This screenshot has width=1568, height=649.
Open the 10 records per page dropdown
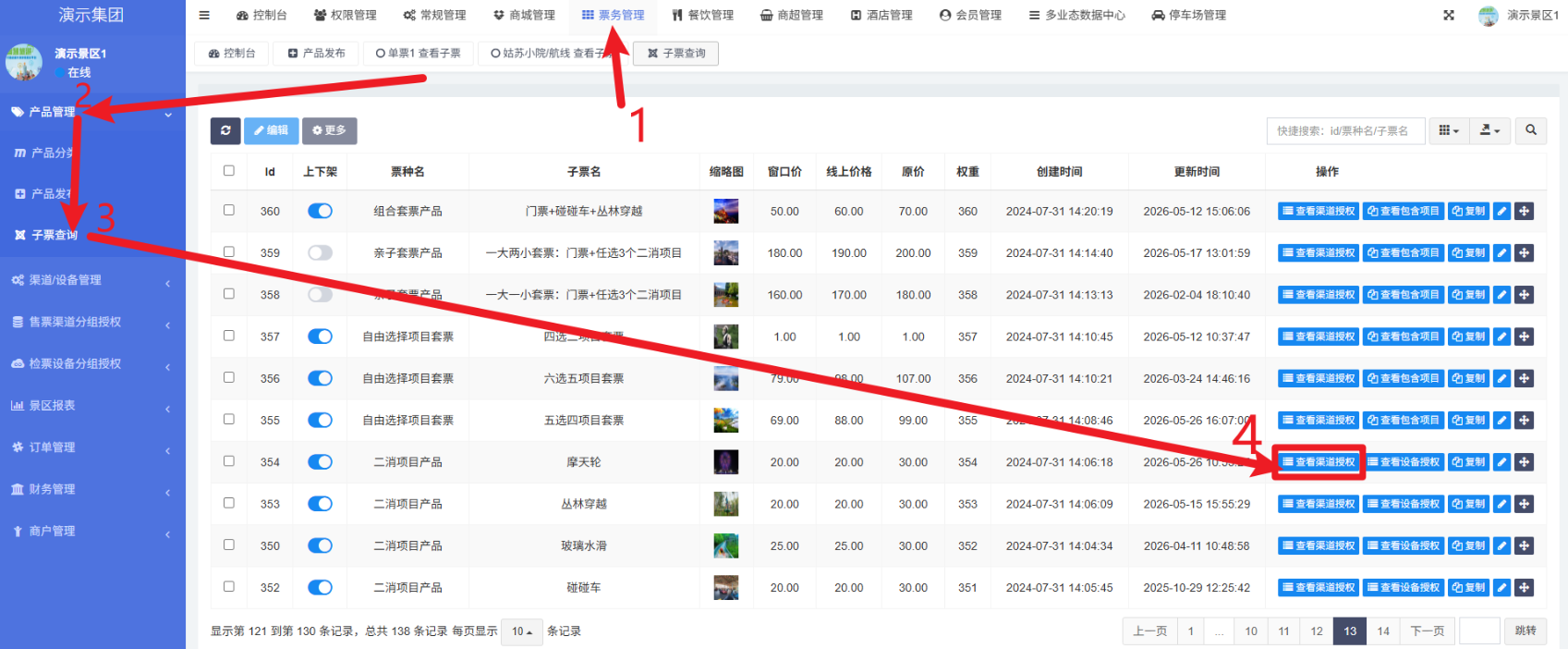(522, 631)
